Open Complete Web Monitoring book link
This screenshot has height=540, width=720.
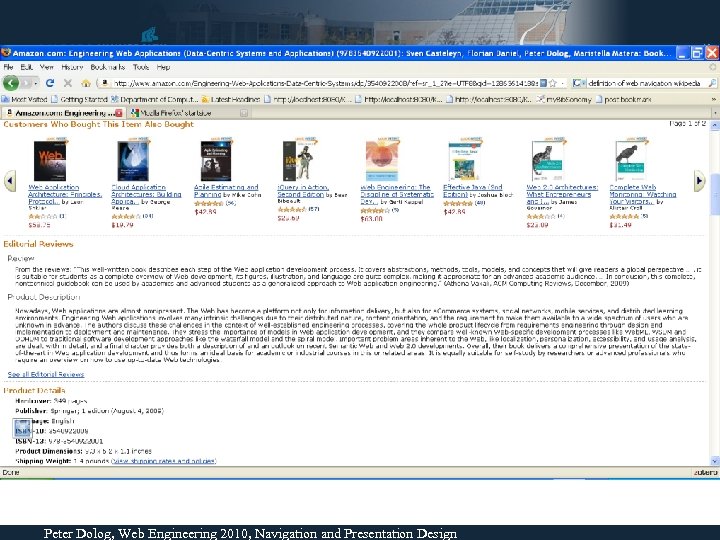(x=642, y=194)
